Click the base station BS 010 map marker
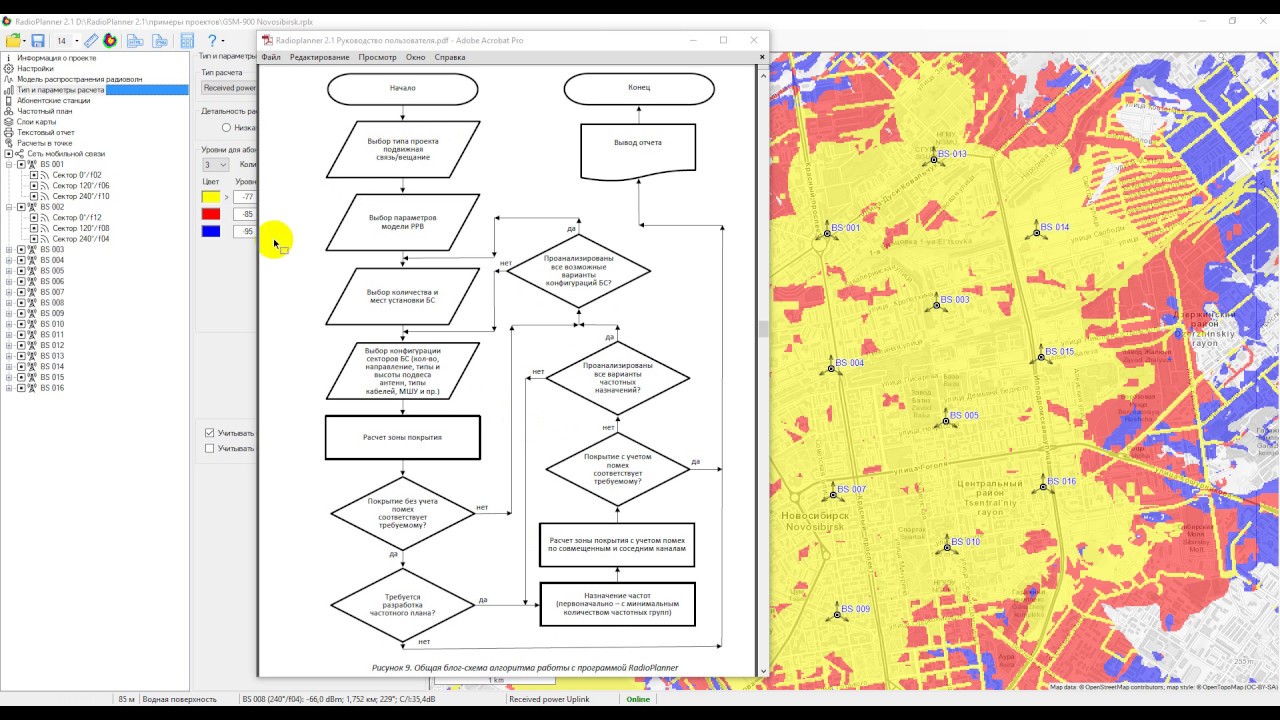 coord(946,547)
